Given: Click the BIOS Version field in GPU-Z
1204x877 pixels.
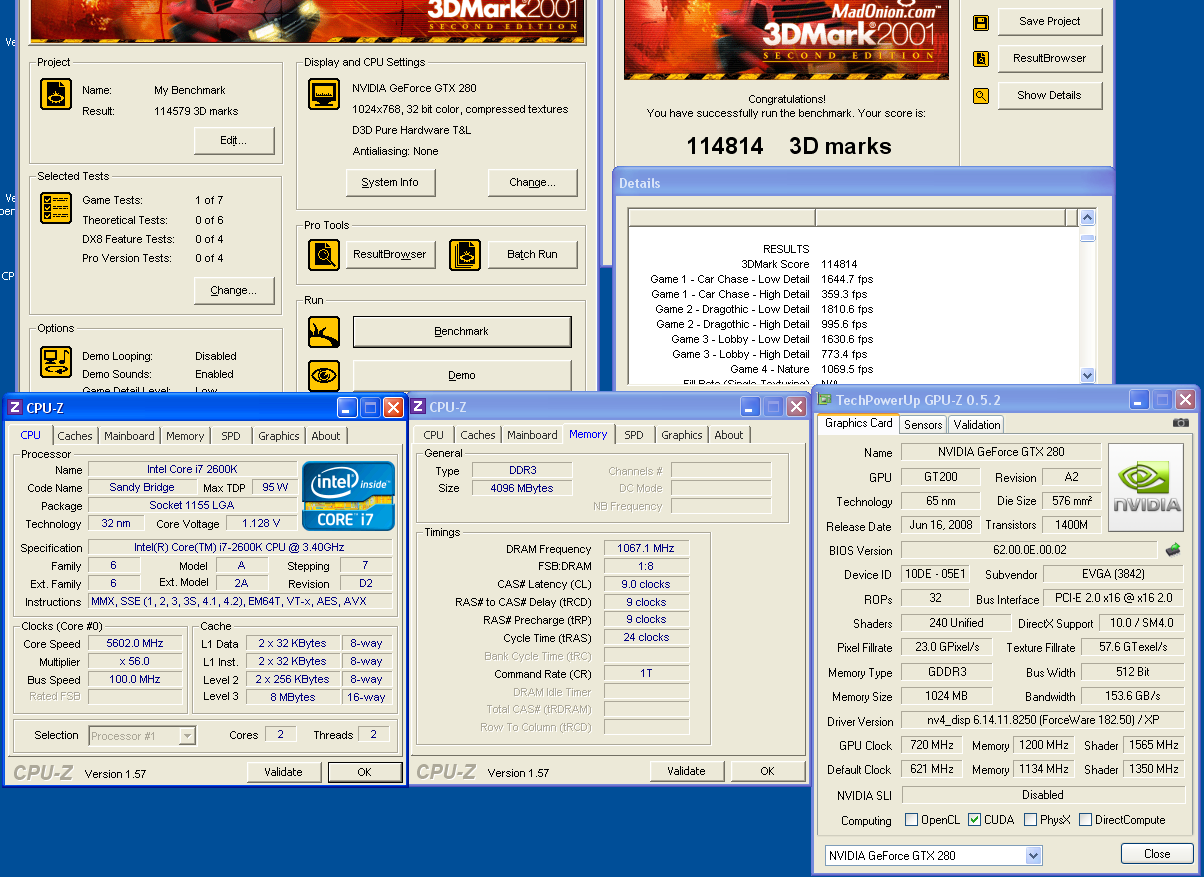Looking at the screenshot, I should pyautogui.click(x=1030, y=550).
